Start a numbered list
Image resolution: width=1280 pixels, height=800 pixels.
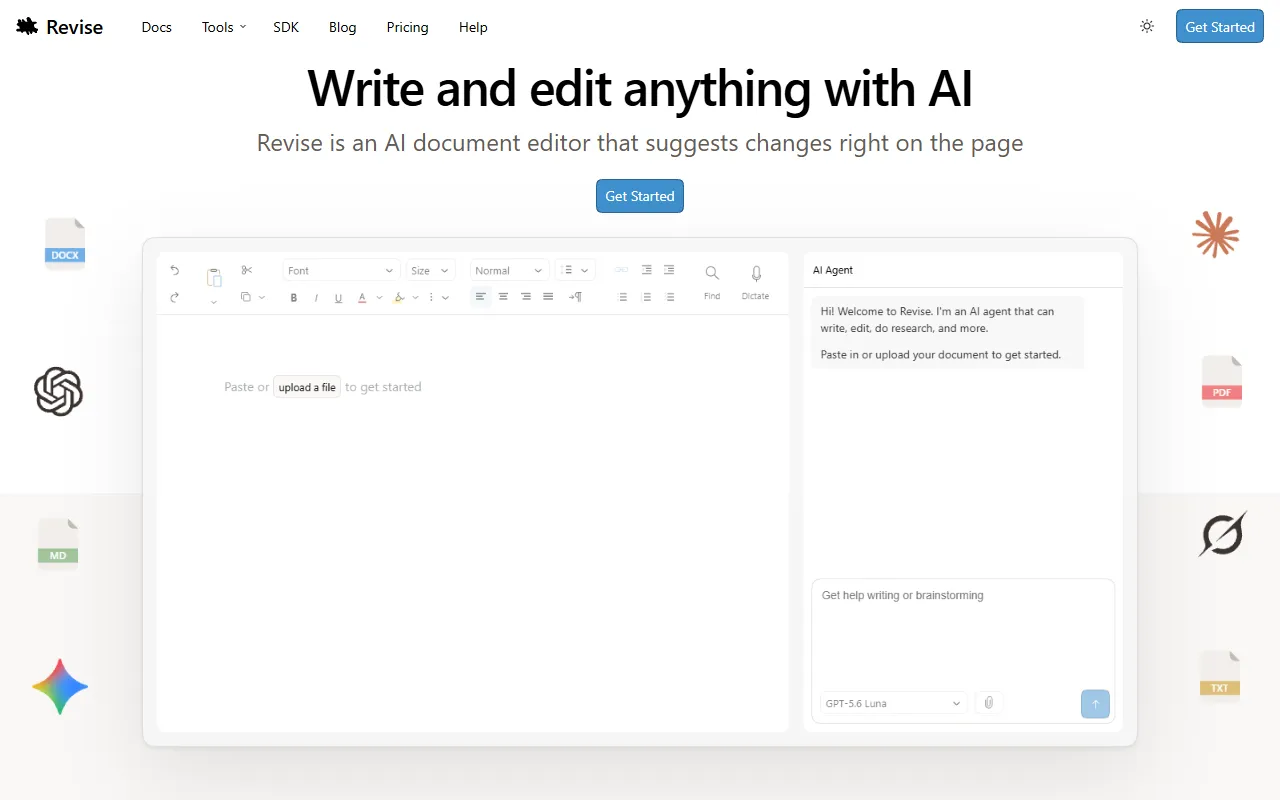click(646, 297)
